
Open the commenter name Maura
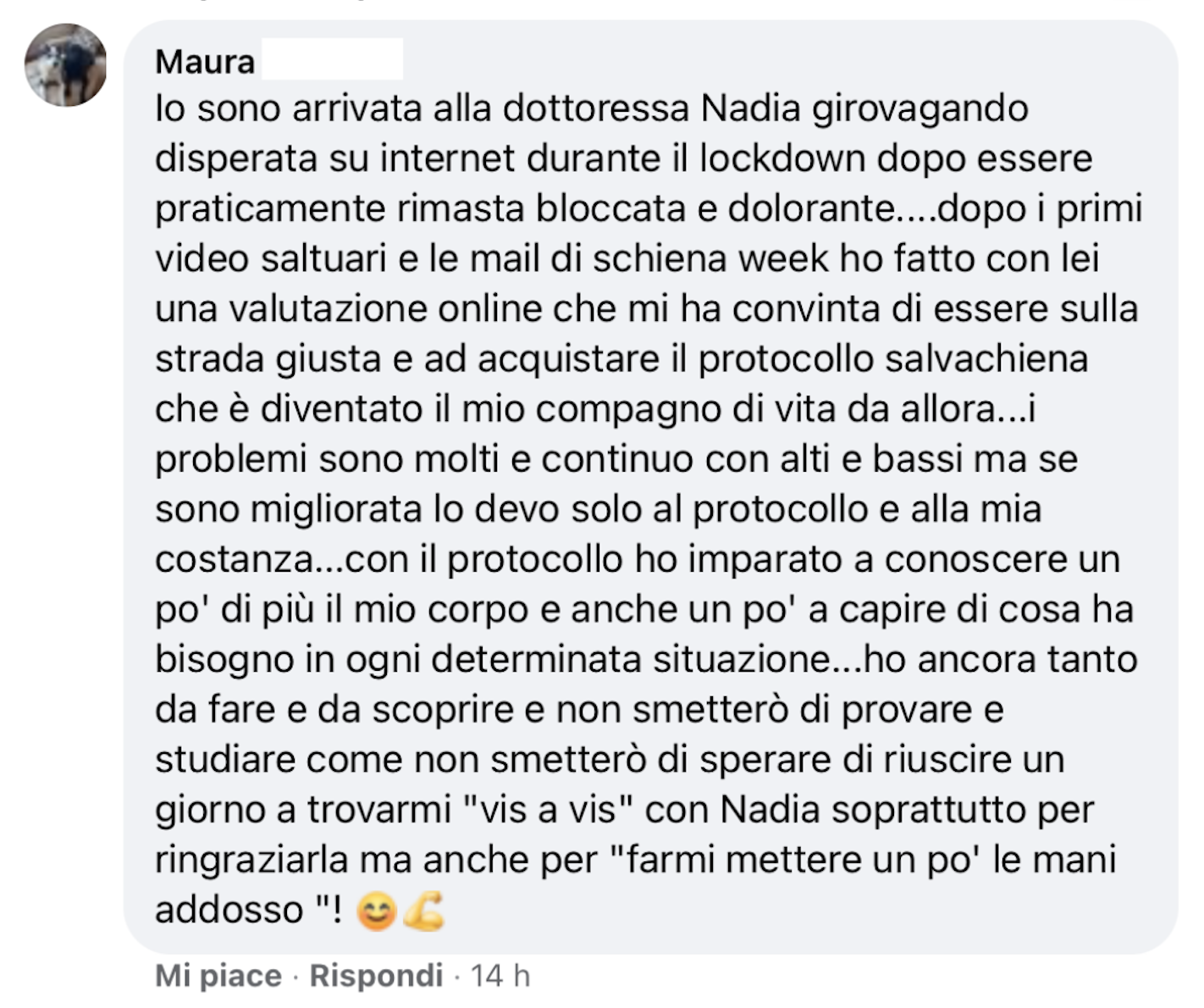[205, 62]
